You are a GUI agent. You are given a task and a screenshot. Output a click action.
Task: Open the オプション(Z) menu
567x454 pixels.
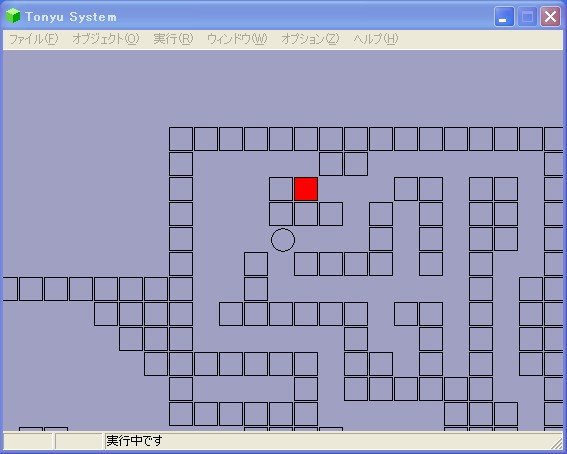310,39
